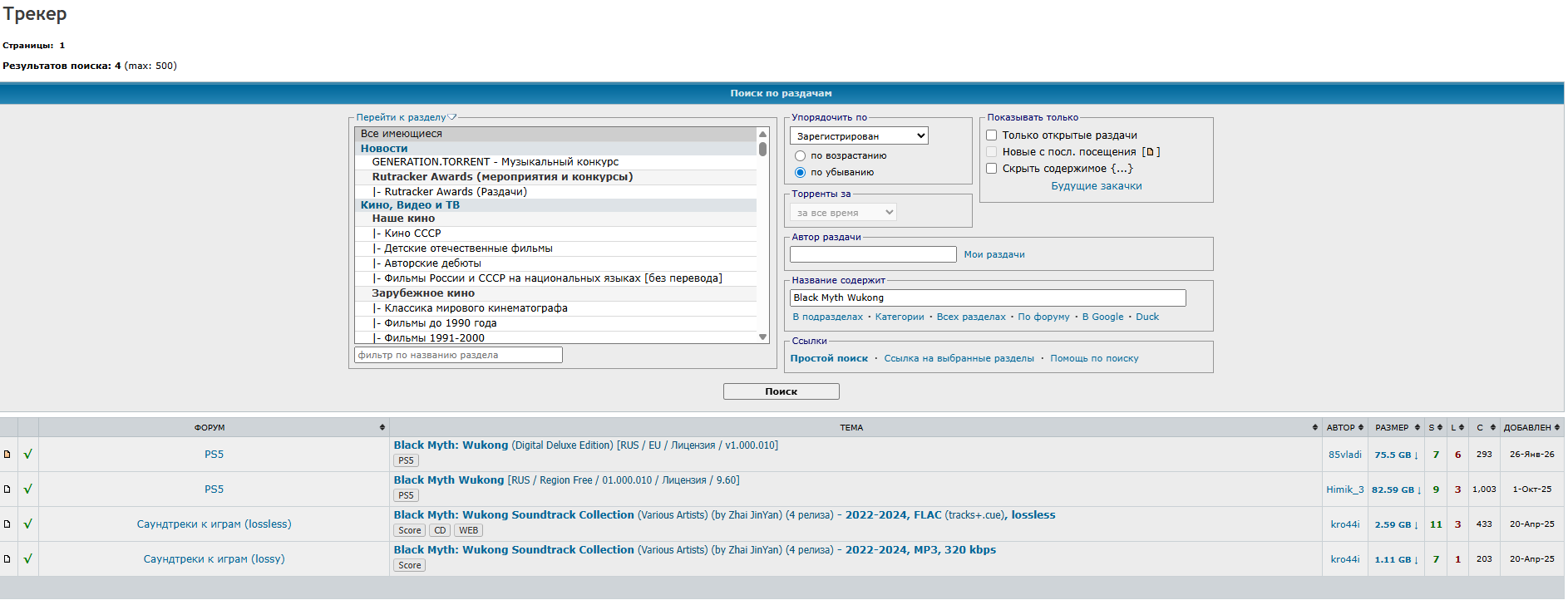
Task: Select GENERATION.TORRENT music contest section
Action: tap(555, 162)
